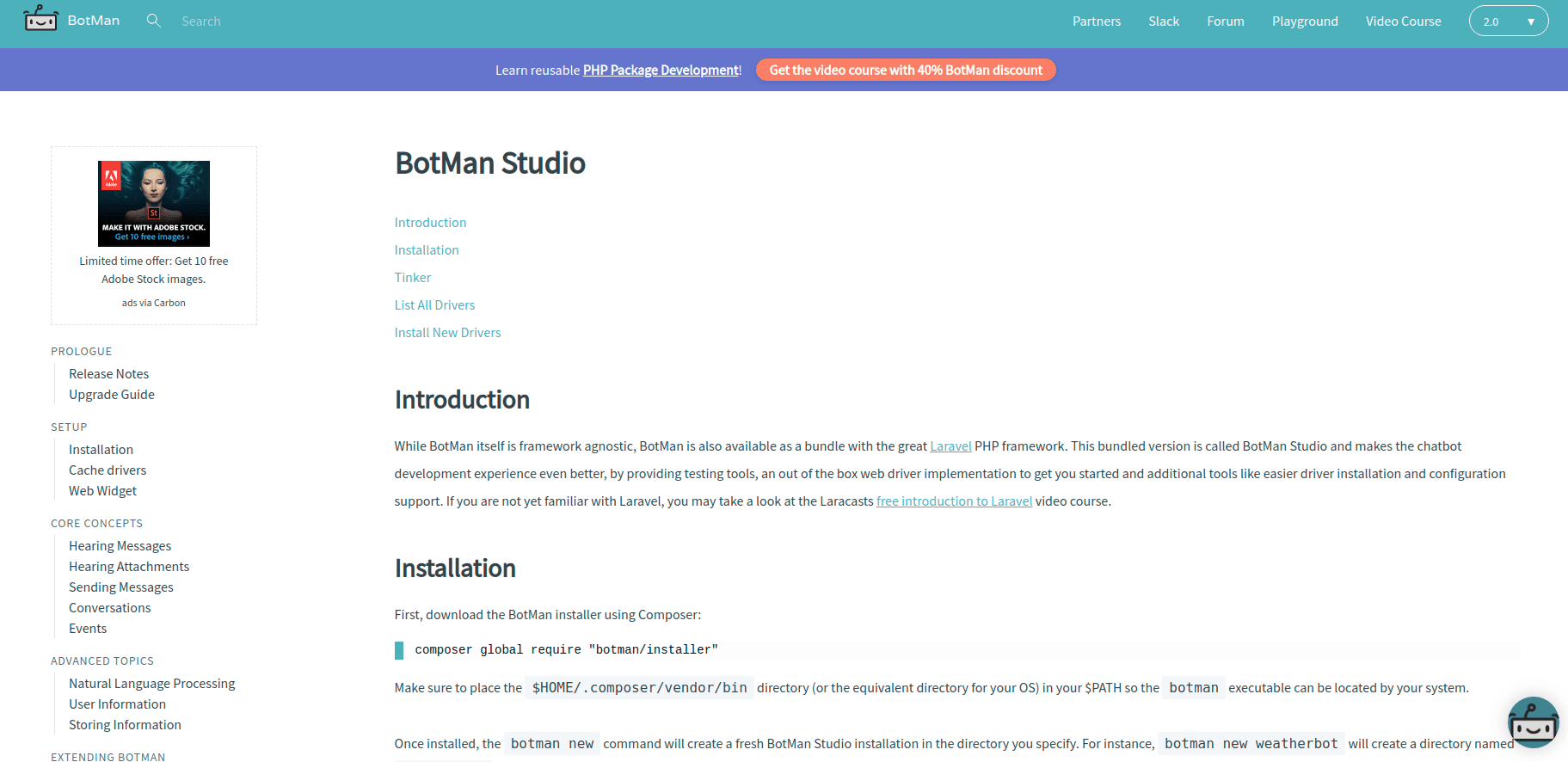Open Sending Messages in sidebar
Image resolution: width=1568 pixels, height=762 pixels.
(x=120, y=587)
